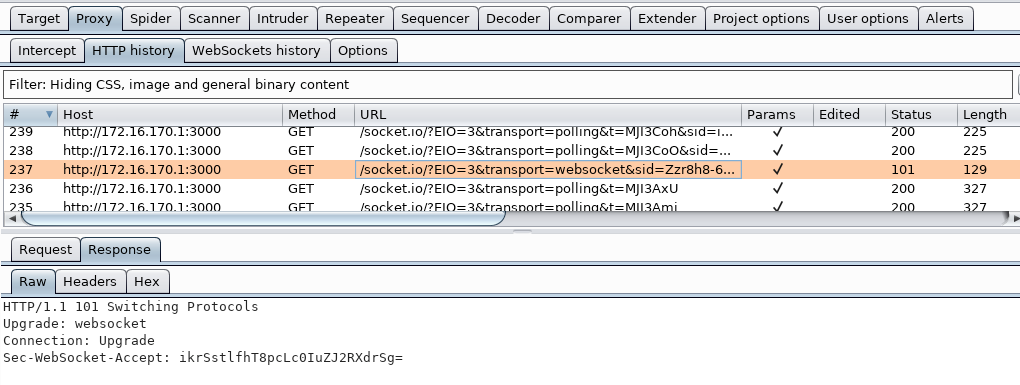Sort by the # column arrow
Viewport: 1020px width, 385px height.
coord(49,114)
